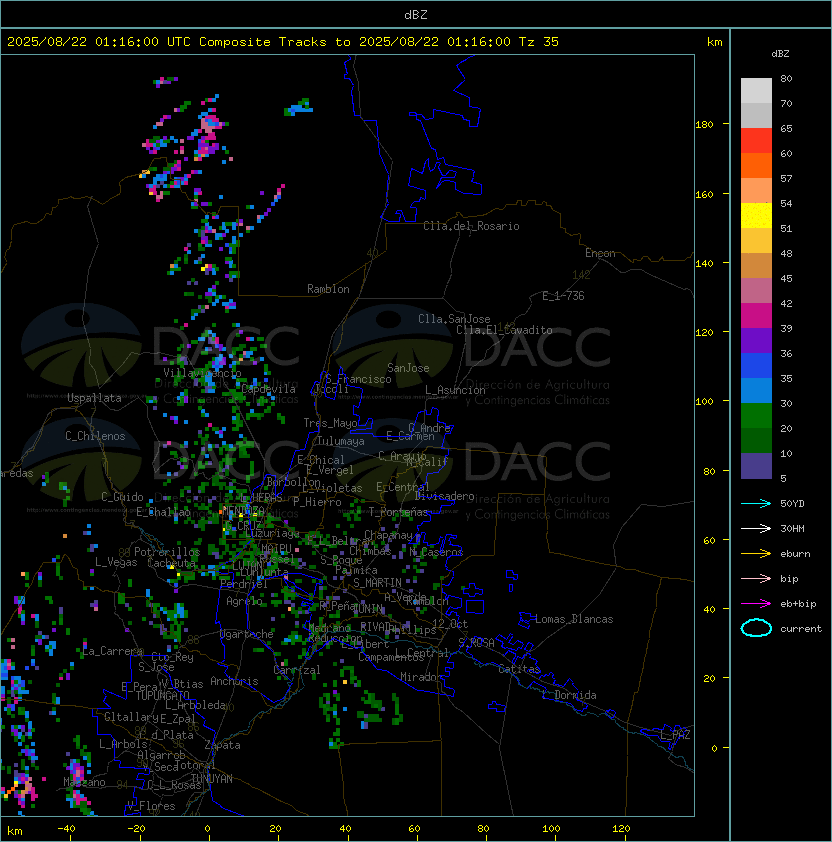Click the Carrizal label on the map
Image resolution: width=832 pixels, height=842 pixels.
click(x=297, y=670)
